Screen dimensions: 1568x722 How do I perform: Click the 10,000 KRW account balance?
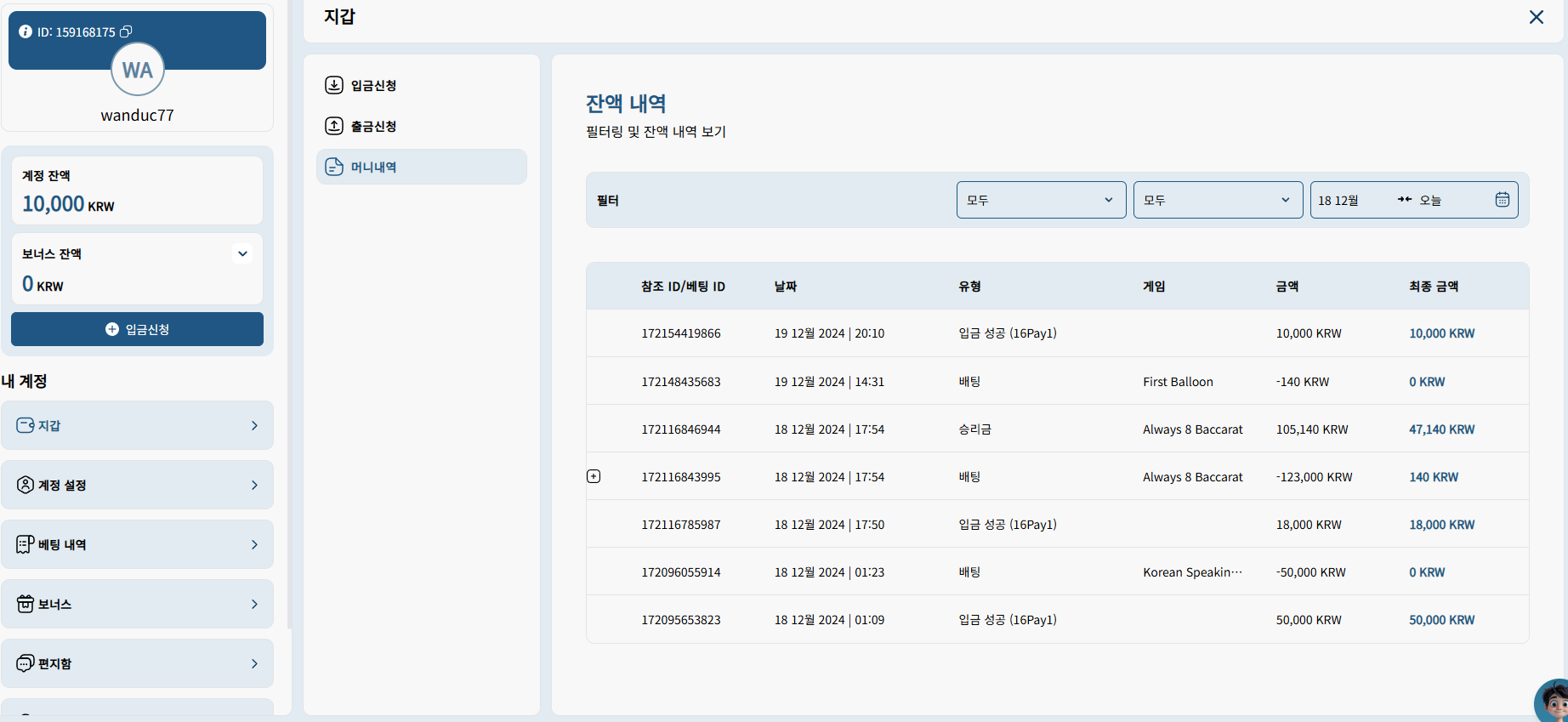[68, 204]
